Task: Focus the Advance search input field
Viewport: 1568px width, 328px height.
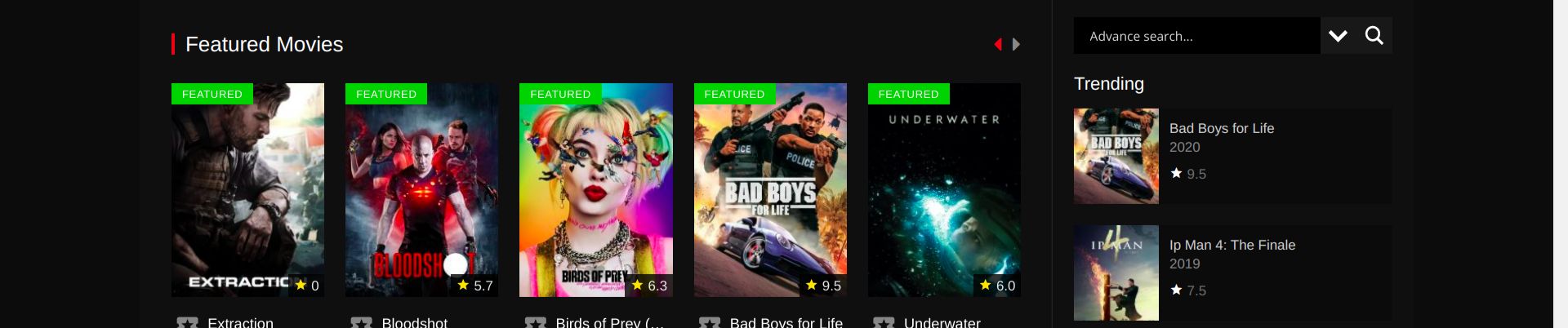Action: point(1196,36)
